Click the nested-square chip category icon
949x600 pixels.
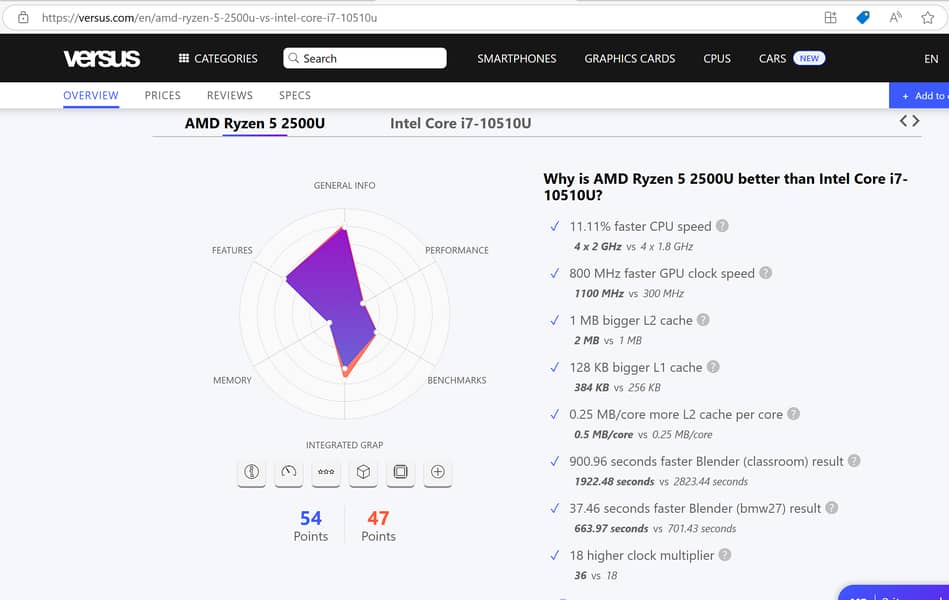point(400,472)
